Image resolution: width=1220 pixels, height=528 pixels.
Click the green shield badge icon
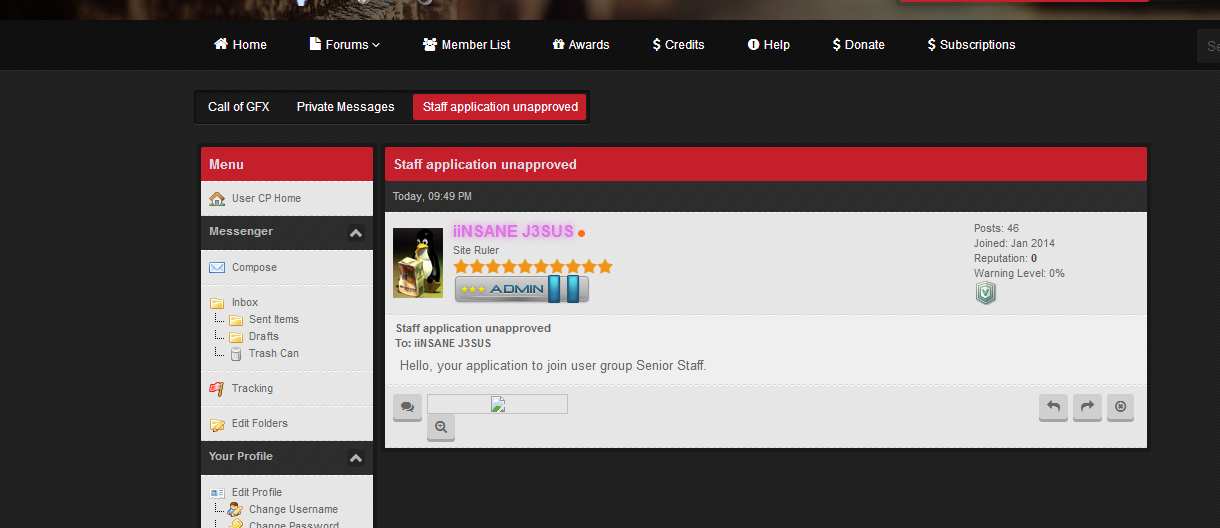click(985, 292)
